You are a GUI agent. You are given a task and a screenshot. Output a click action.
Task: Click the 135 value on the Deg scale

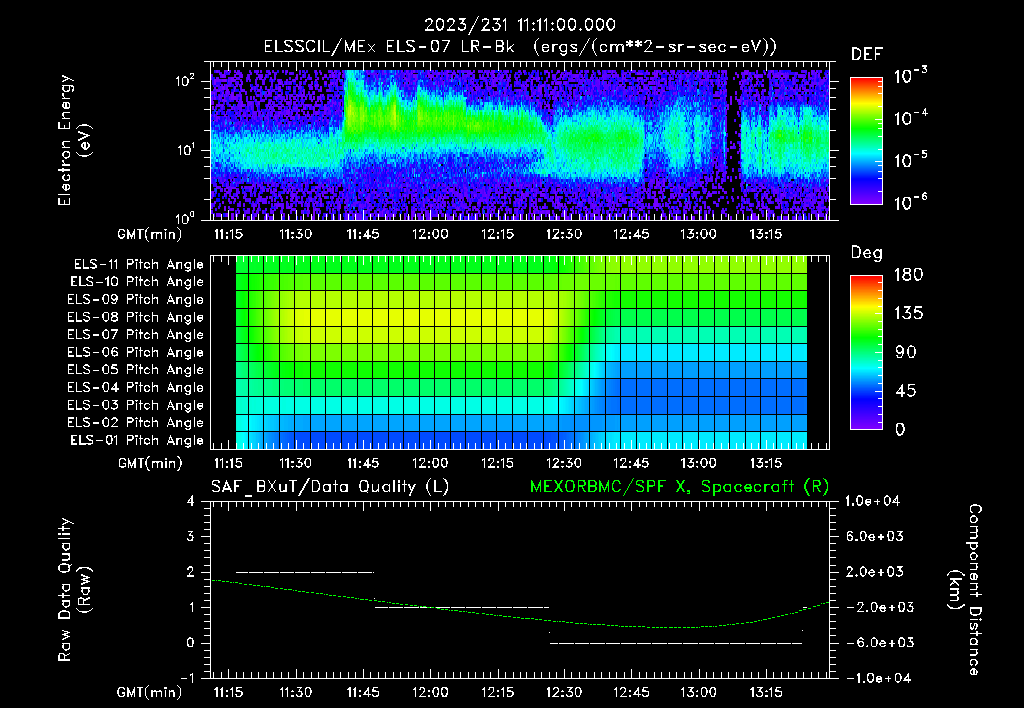pos(908,314)
